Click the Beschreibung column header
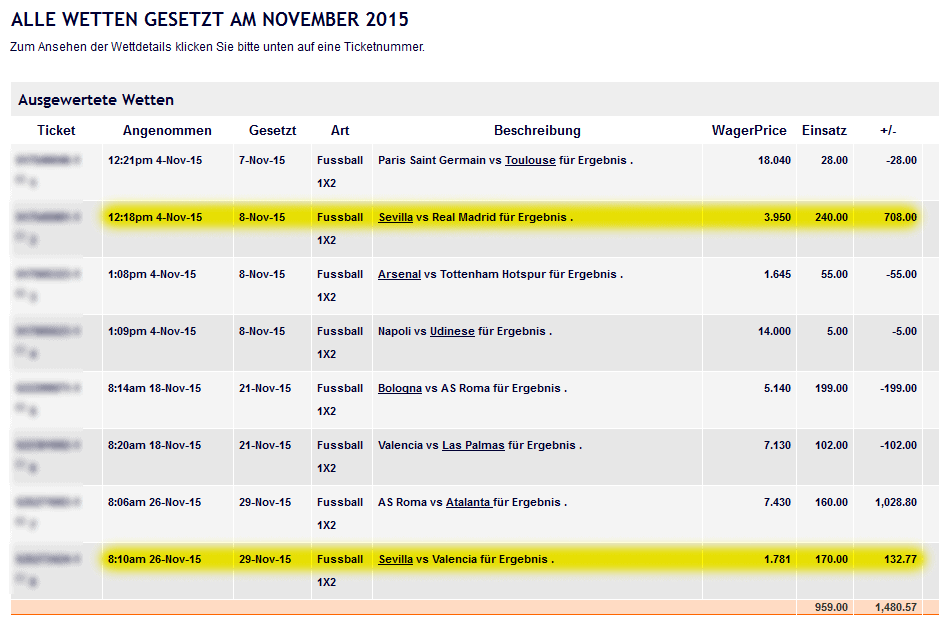The width and height of the screenshot is (945, 622). [x=537, y=131]
